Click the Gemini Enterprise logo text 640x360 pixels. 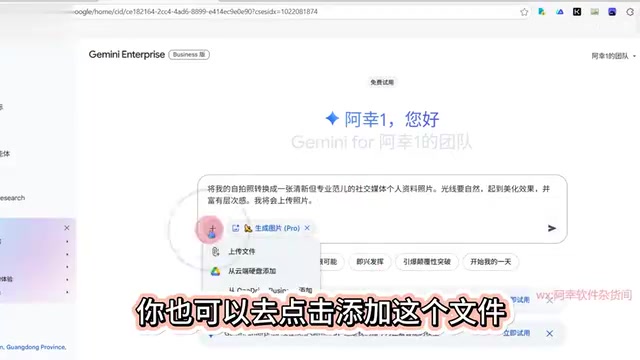127,55
